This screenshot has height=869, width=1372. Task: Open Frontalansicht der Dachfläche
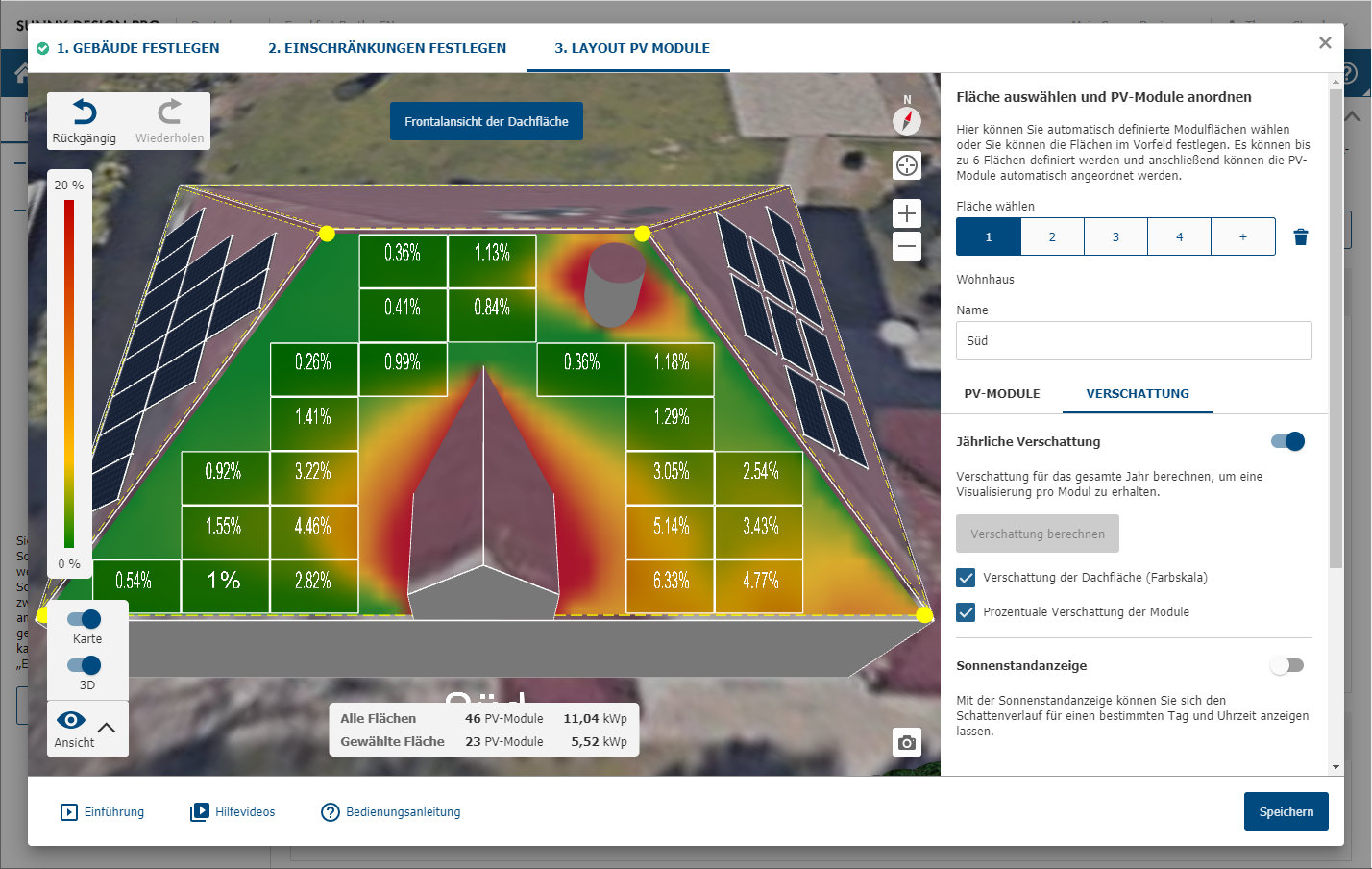[x=486, y=121]
